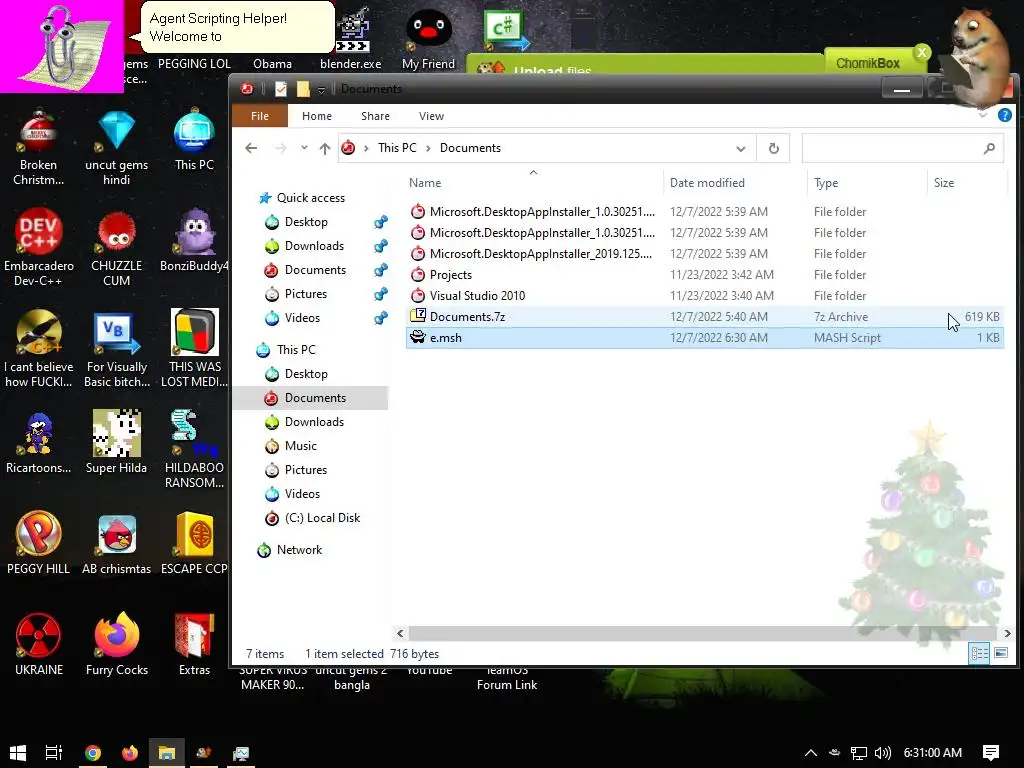Open the Share ribbon tab

click(375, 116)
